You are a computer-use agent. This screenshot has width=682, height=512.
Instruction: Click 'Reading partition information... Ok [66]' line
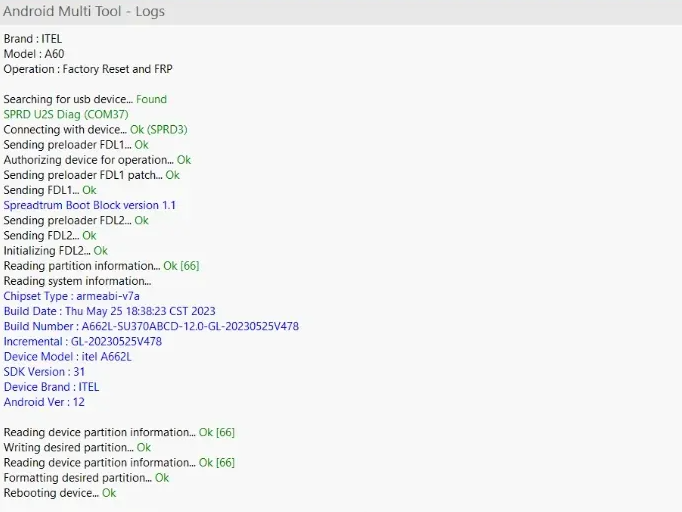point(101,266)
